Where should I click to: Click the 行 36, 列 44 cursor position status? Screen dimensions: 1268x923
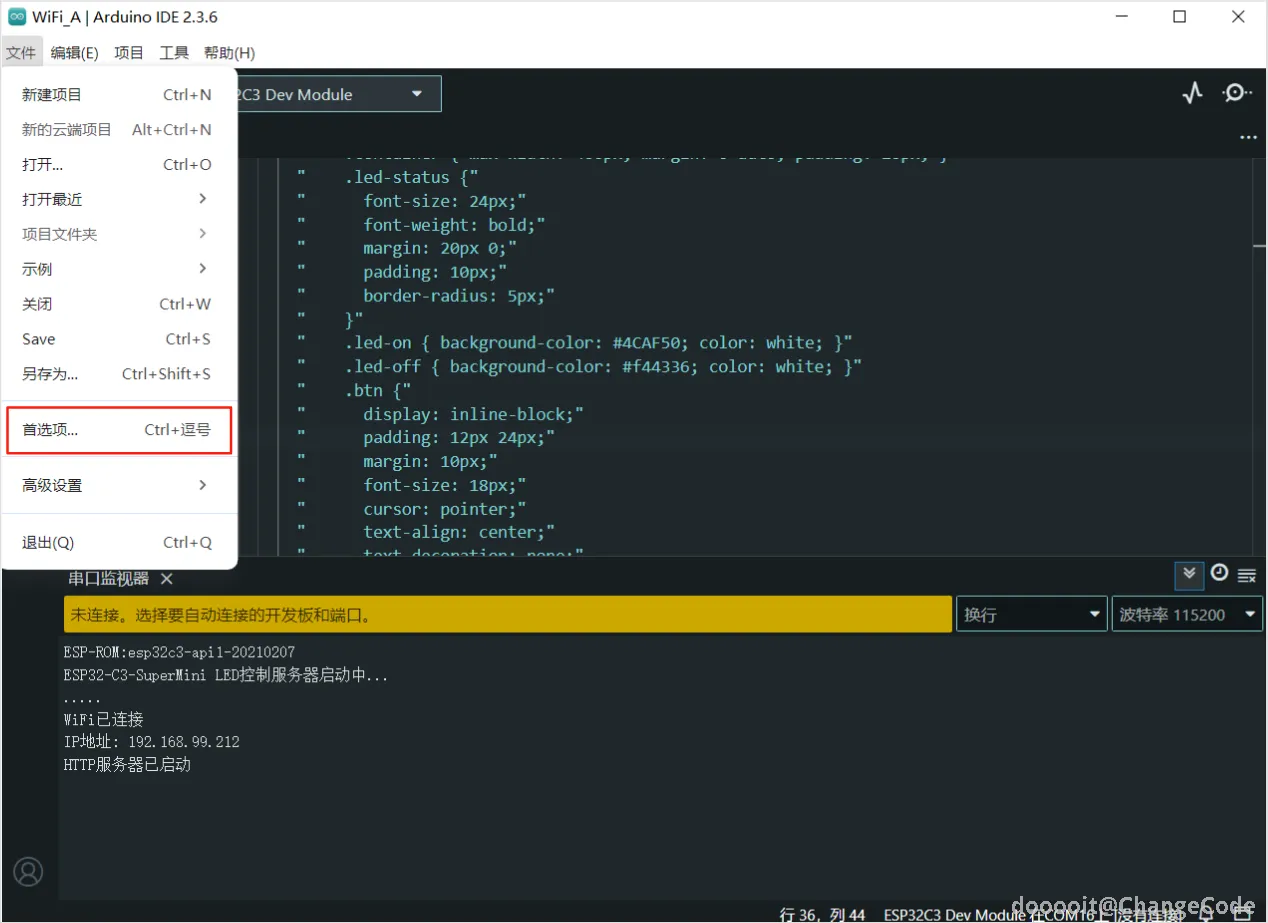822,914
